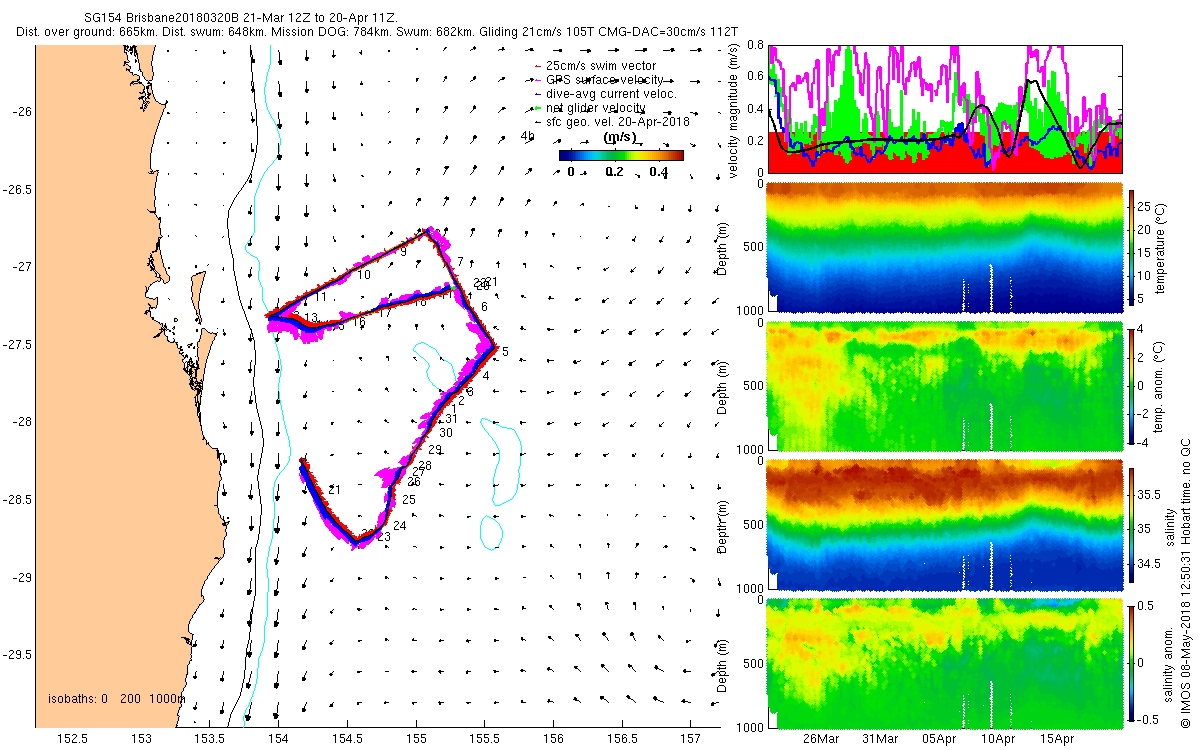Select 'GPS surface velocity' legend entry
The height and width of the screenshot is (750, 1200).
[x=604, y=79]
